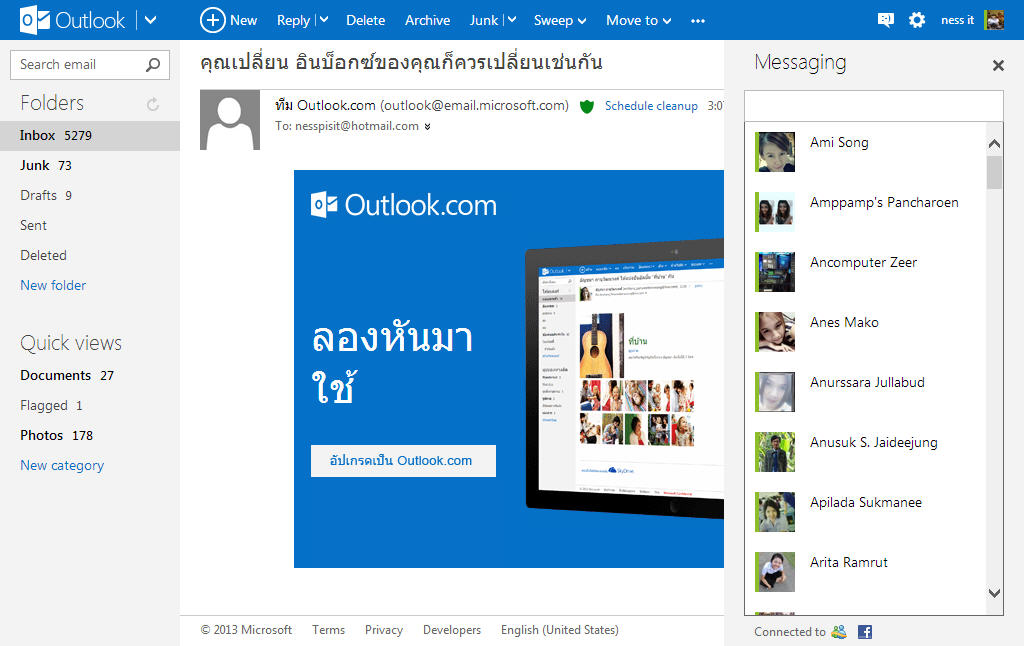Click the Outlook.com logo in the email banner
The height and width of the screenshot is (646, 1024).
[x=403, y=205]
